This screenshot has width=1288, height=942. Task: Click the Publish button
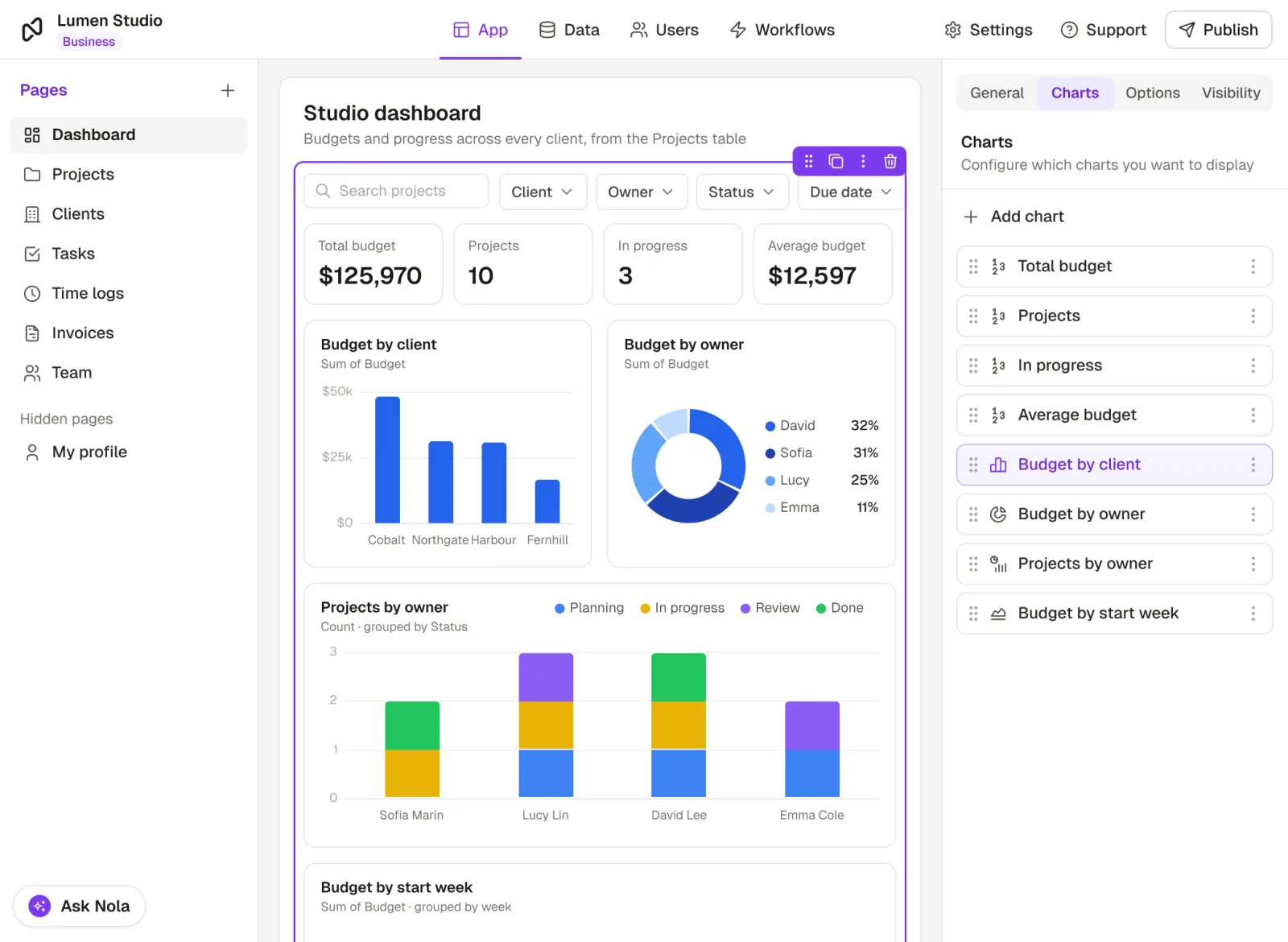(1218, 30)
